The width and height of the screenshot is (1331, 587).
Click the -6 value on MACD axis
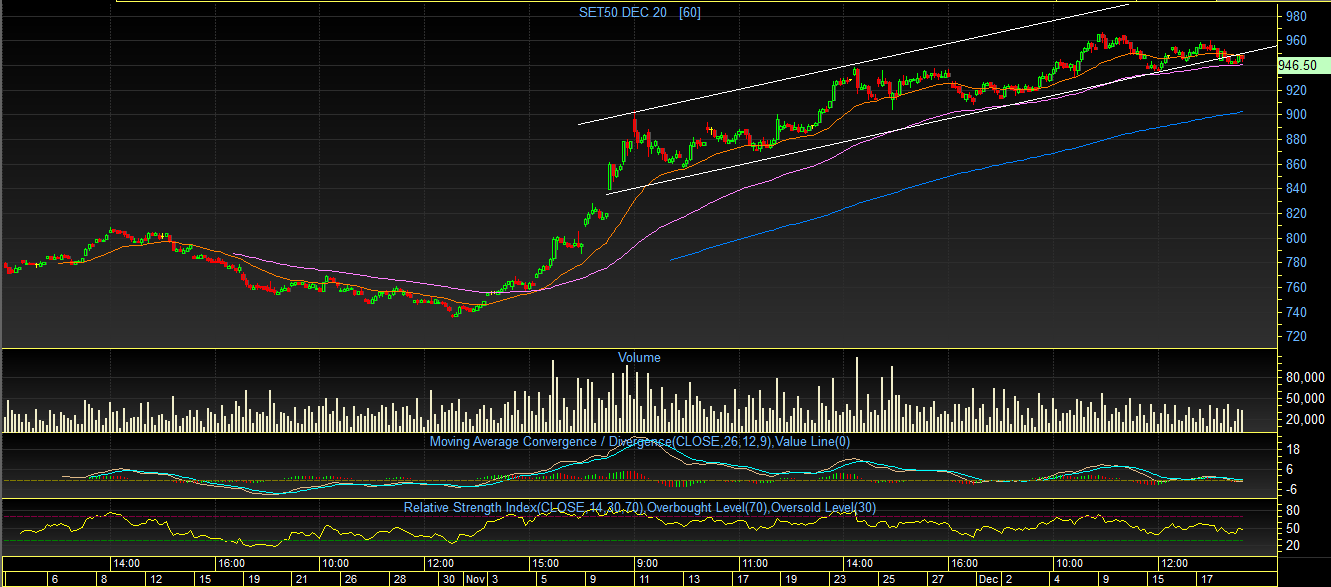[1292, 490]
